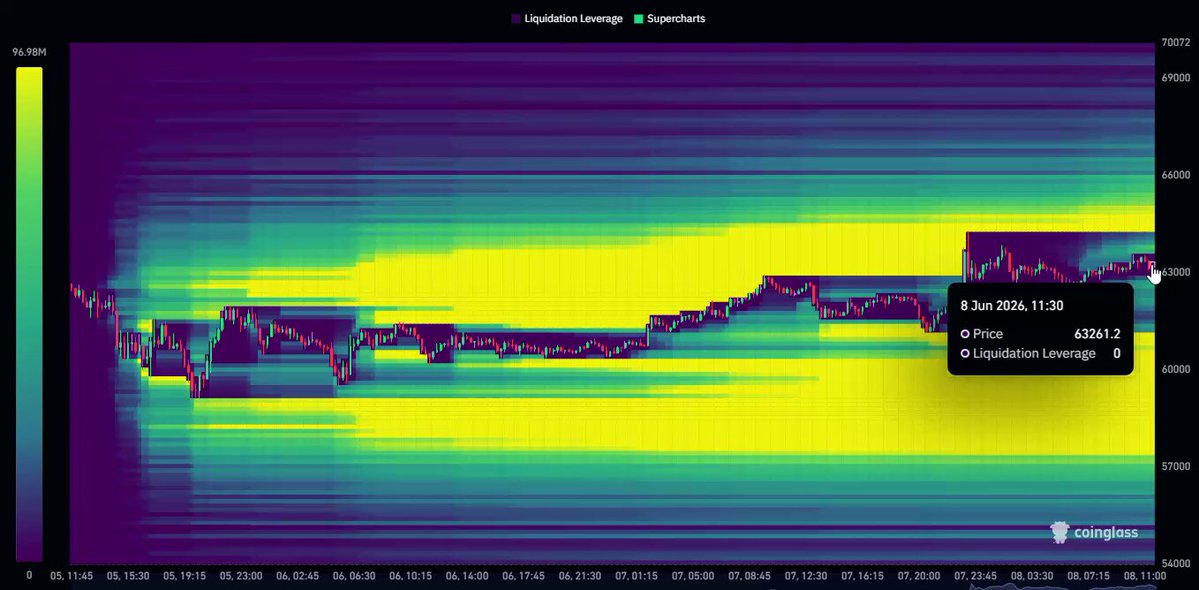Click the 07, 01:15 time axis label
This screenshot has width=1199, height=590.
635,575
